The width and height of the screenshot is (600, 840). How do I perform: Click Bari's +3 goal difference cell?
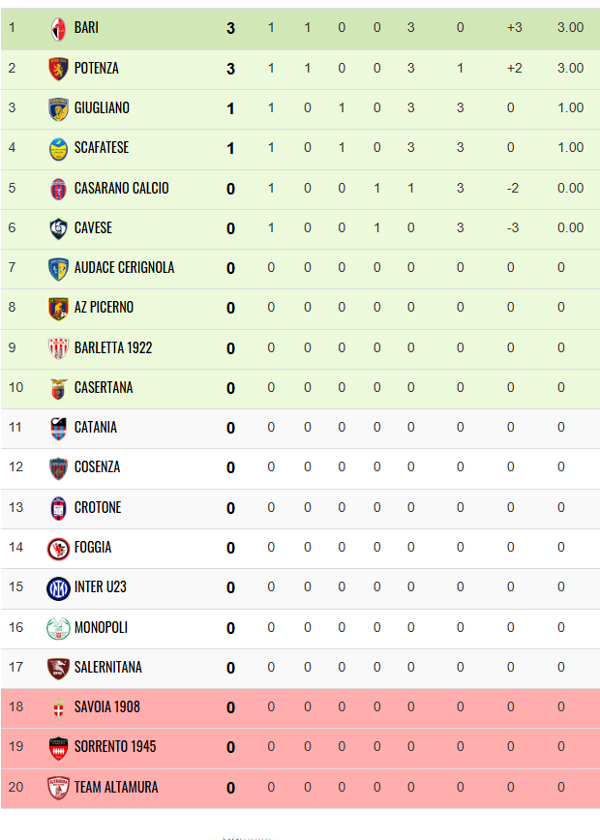pyautogui.click(x=514, y=27)
